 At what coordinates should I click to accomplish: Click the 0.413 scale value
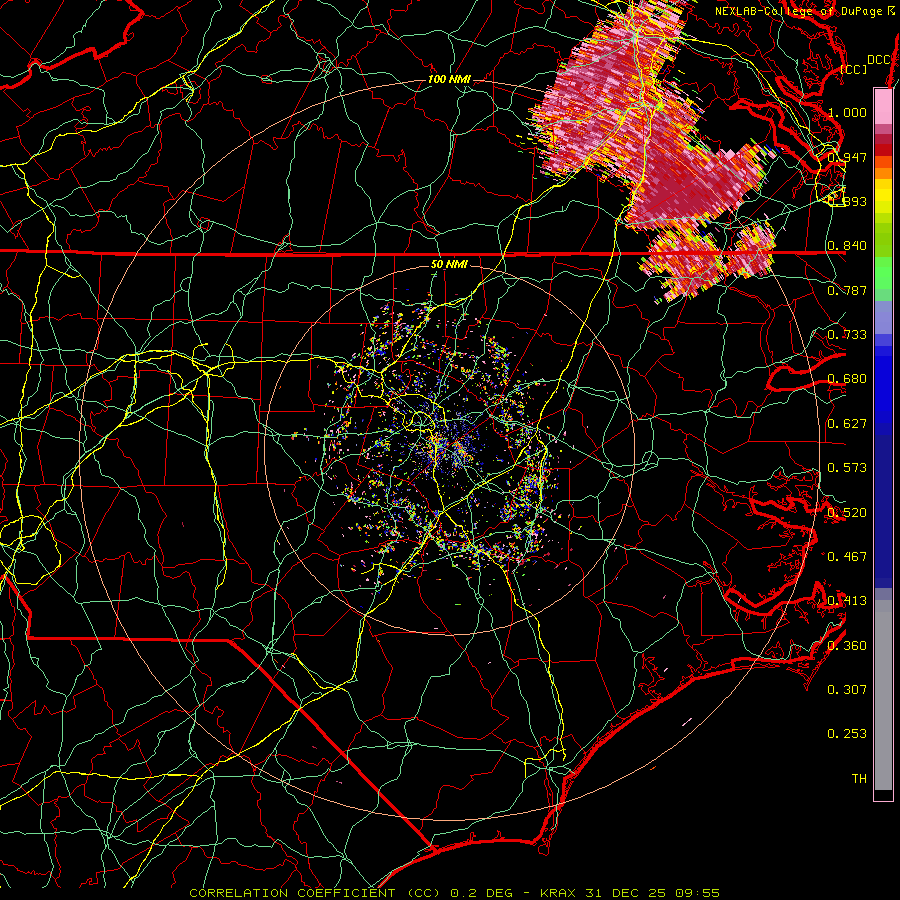coord(847,601)
